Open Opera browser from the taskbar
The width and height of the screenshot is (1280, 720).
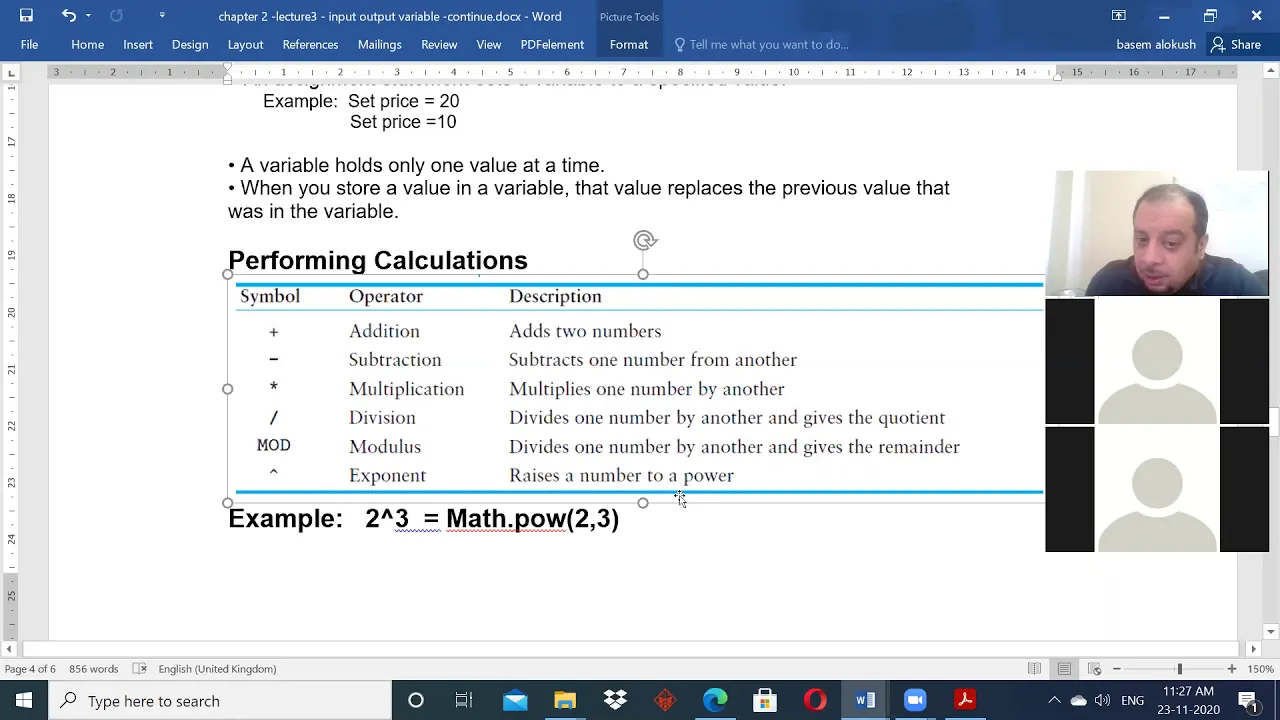point(815,700)
